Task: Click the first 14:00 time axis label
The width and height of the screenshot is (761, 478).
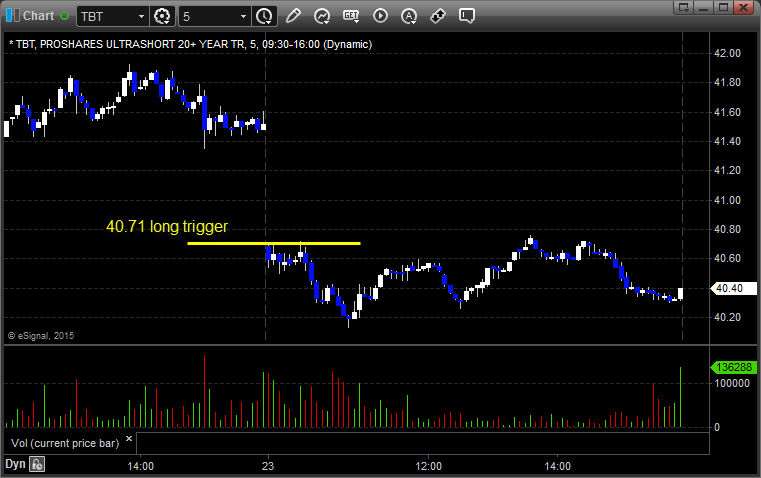Action: [x=141, y=466]
